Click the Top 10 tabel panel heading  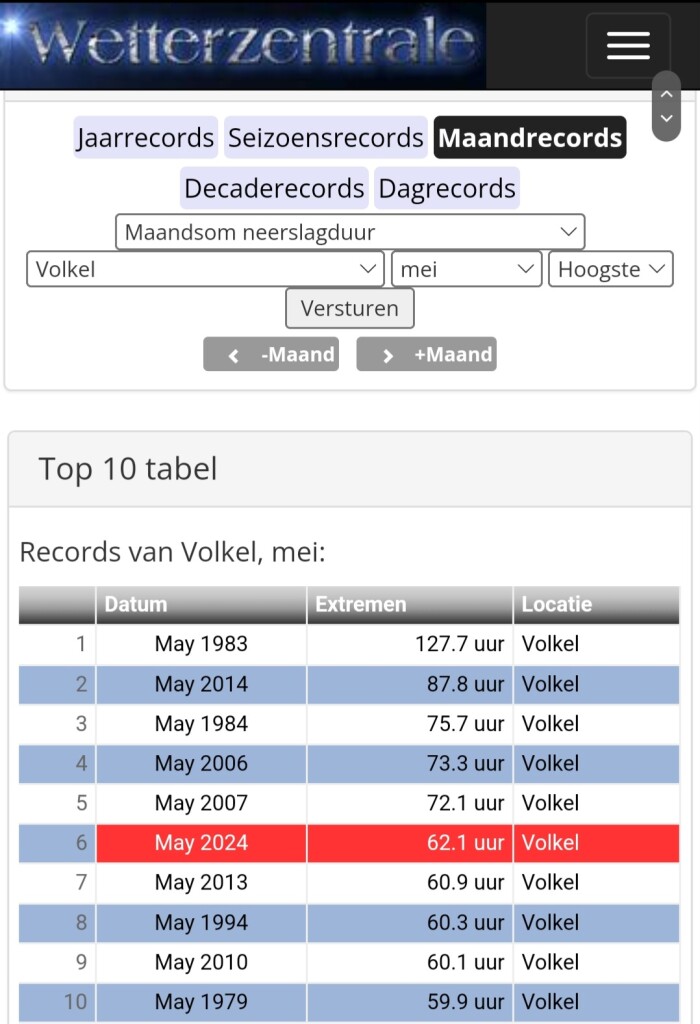point(128,469)
